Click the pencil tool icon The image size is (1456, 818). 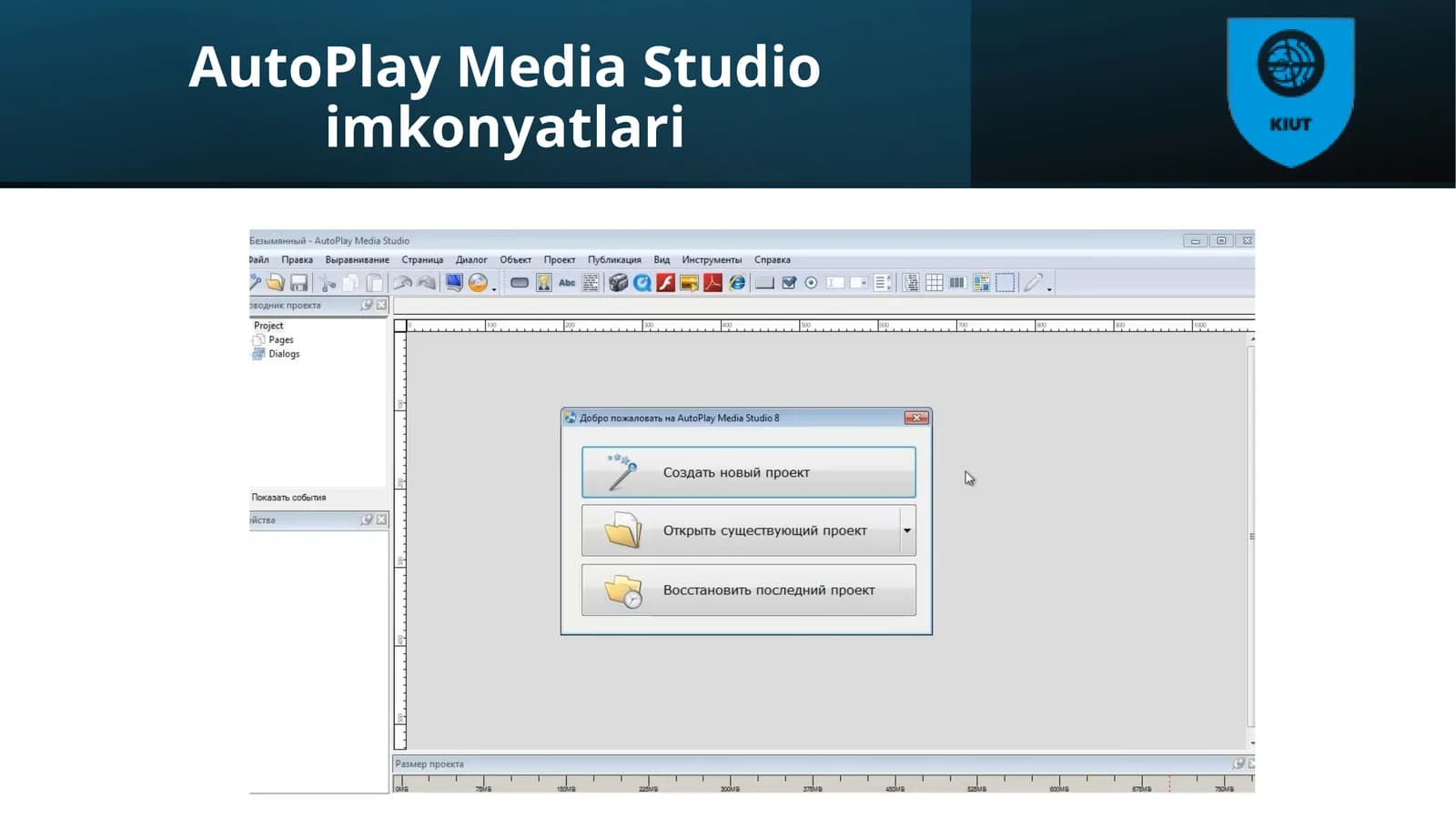[1033, 283]
